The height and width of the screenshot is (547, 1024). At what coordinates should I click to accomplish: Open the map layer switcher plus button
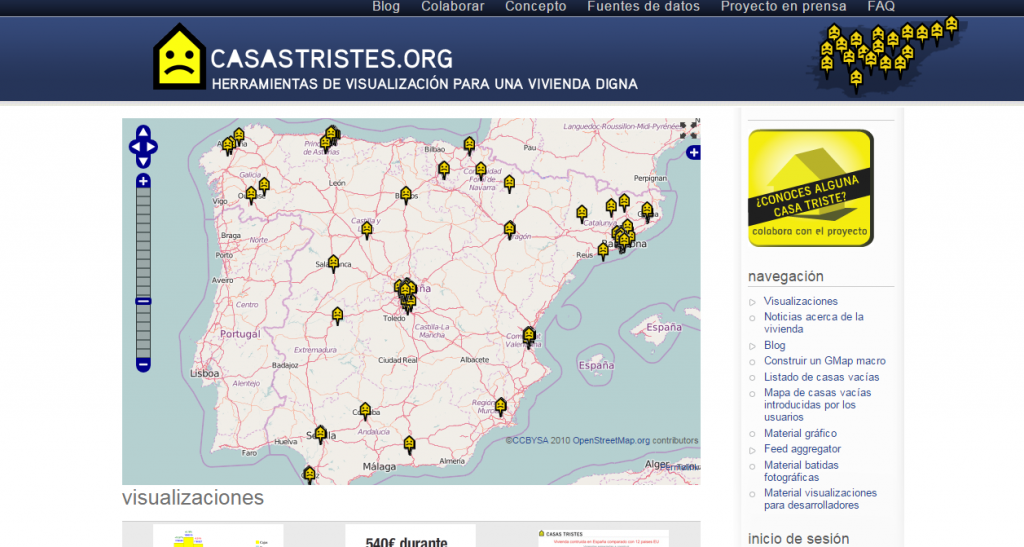tap(693, 153)
